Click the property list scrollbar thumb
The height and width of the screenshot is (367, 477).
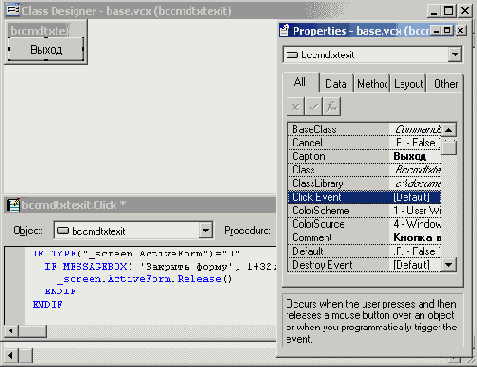pos(449,148)
